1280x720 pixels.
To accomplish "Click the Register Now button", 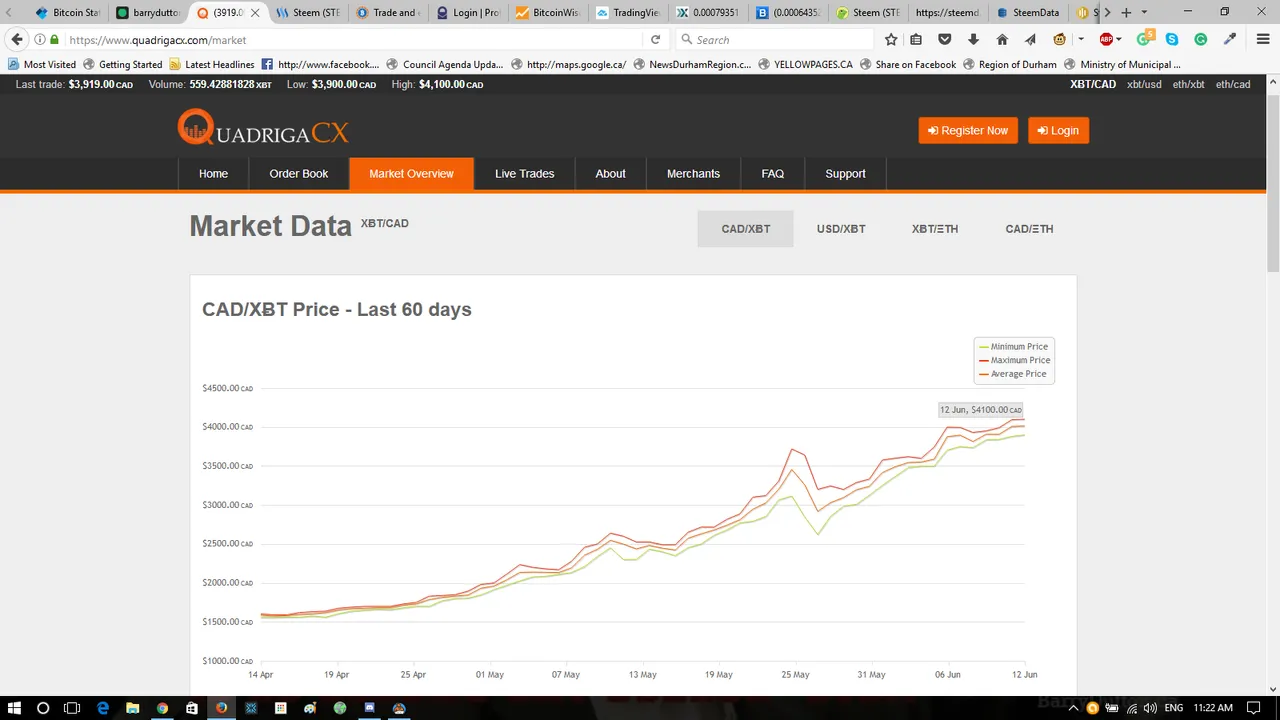I will coord(967,131).
